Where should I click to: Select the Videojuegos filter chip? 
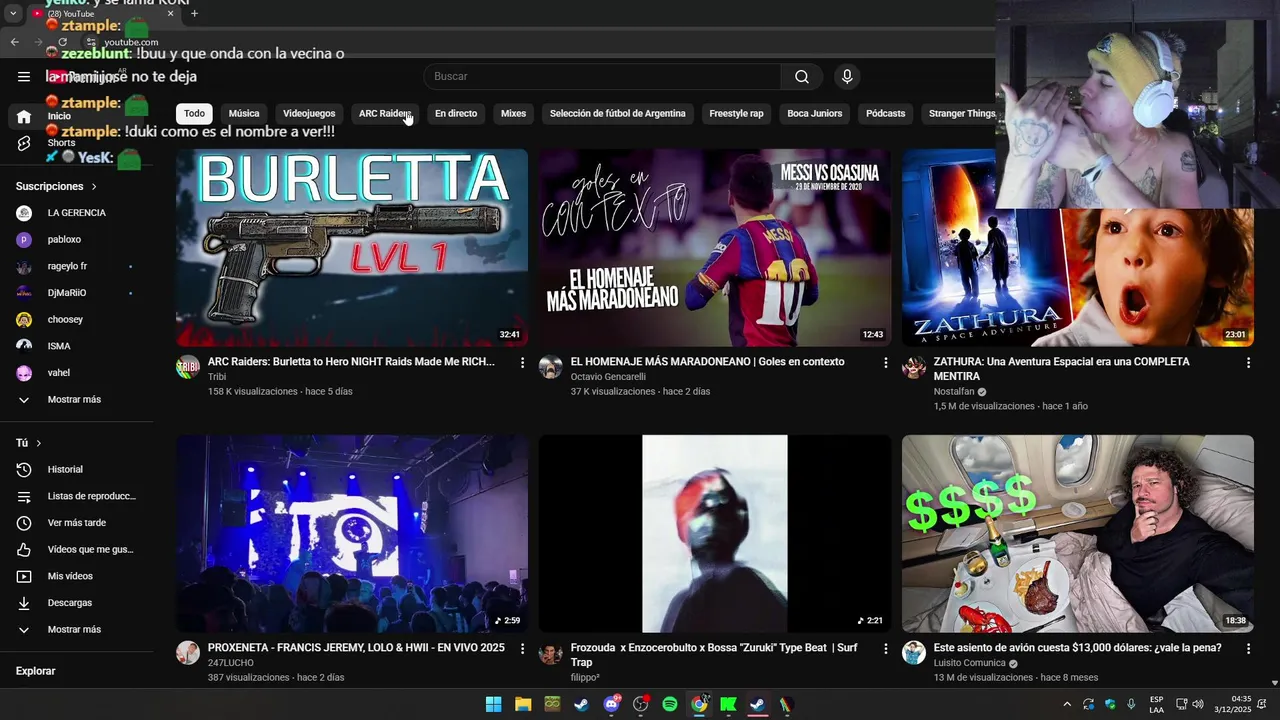tap(309, 114)
